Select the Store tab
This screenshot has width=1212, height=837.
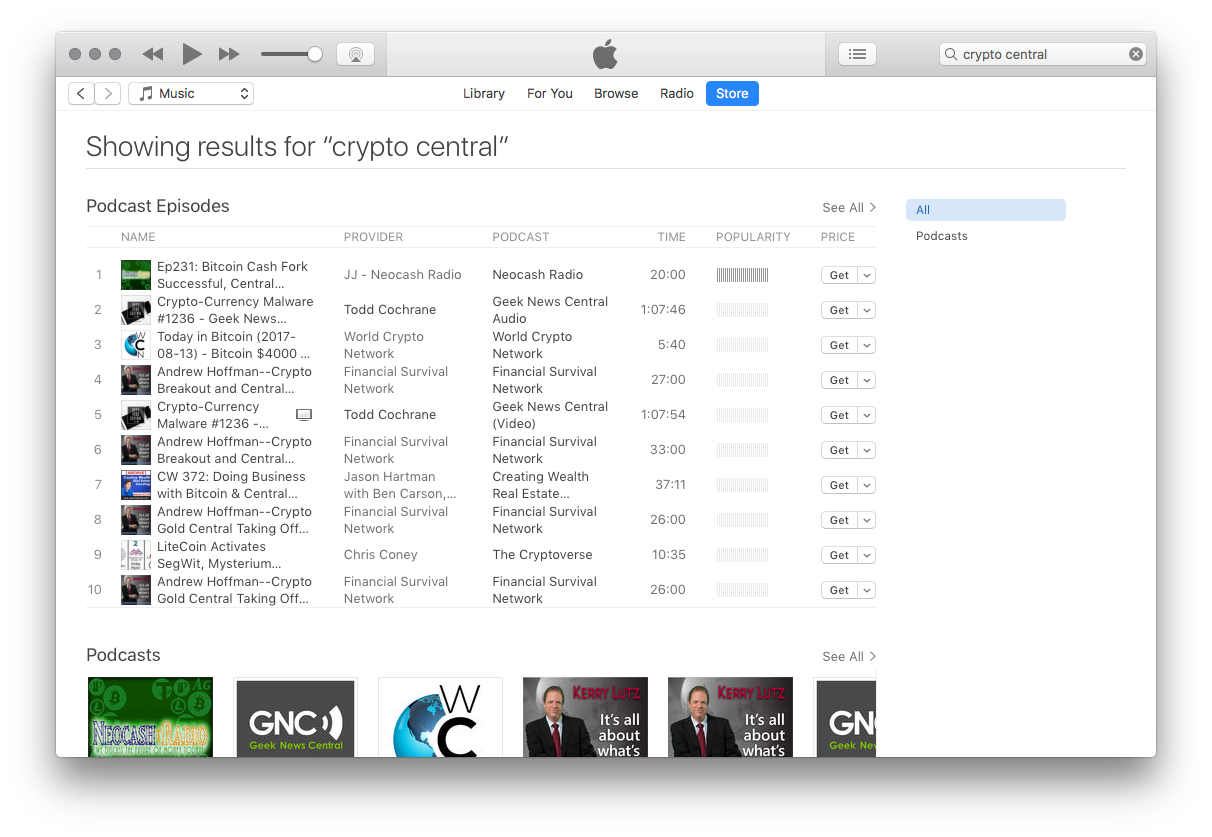732,93
